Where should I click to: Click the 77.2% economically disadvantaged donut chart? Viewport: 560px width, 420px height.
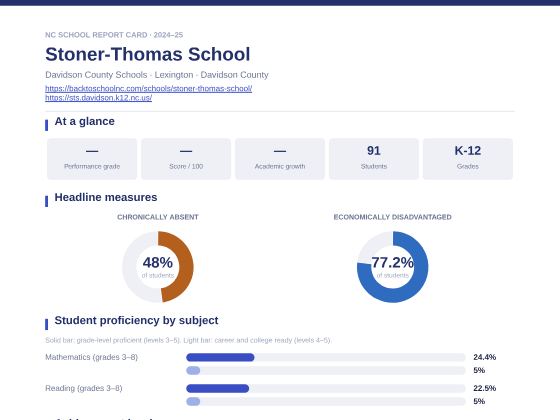pos(392,267)
